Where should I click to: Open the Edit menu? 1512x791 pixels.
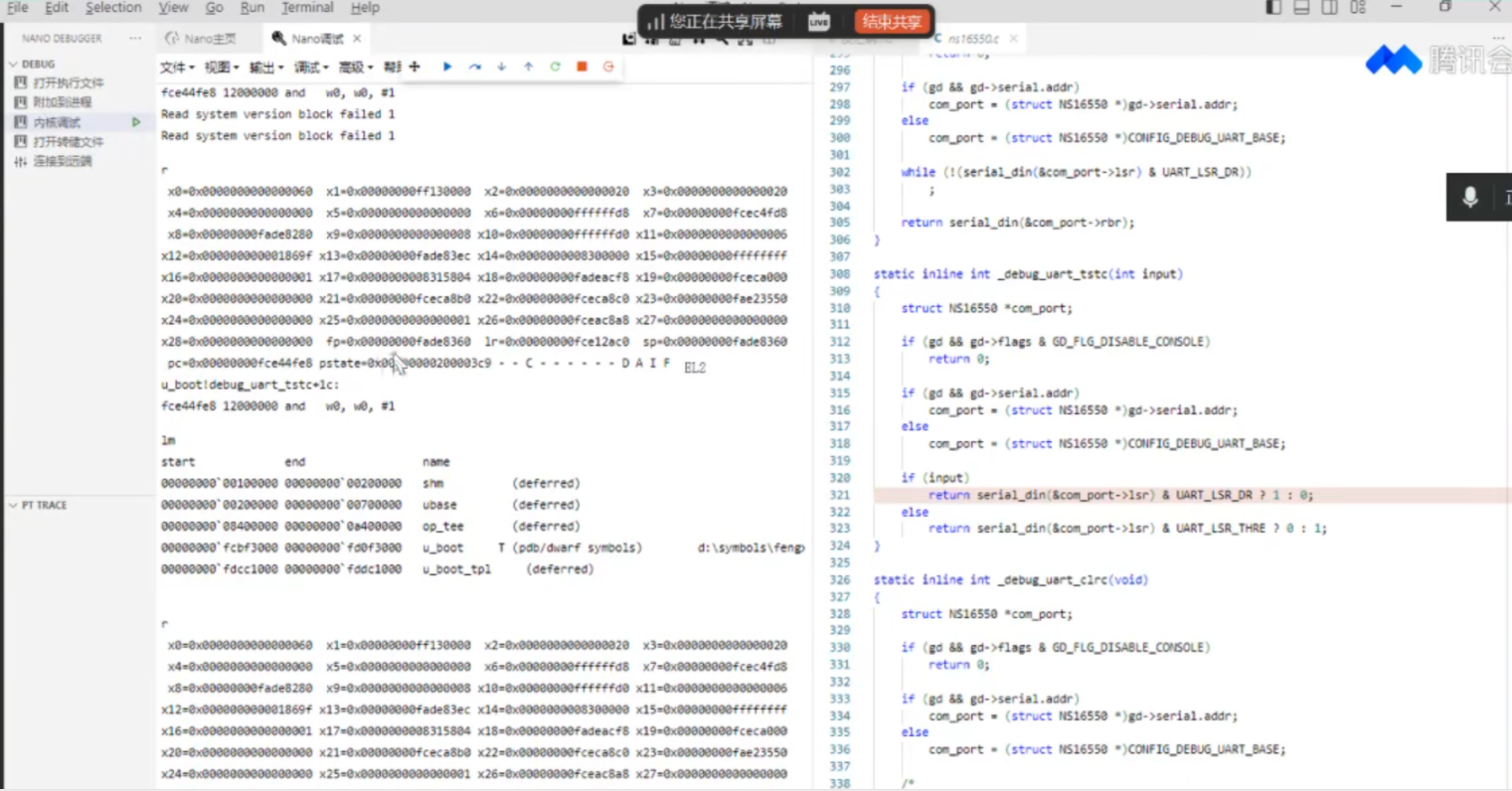click(x=57, y=7)
